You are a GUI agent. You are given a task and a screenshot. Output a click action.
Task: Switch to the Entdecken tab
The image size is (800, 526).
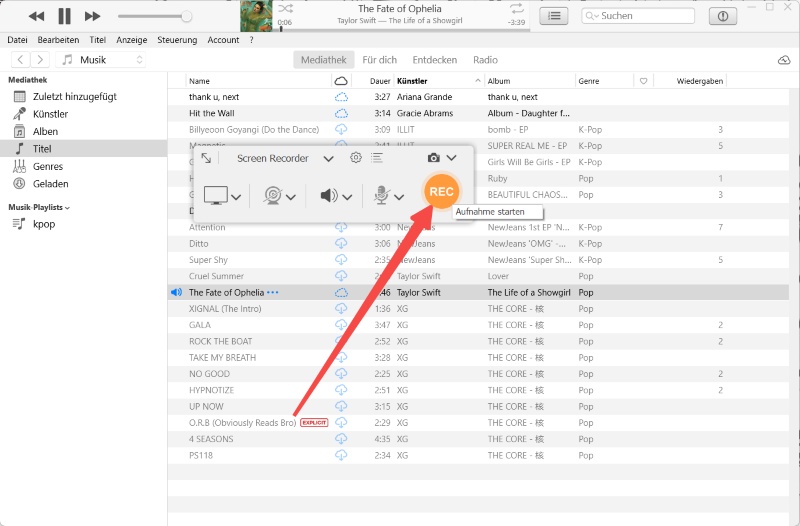pos(435,60)
